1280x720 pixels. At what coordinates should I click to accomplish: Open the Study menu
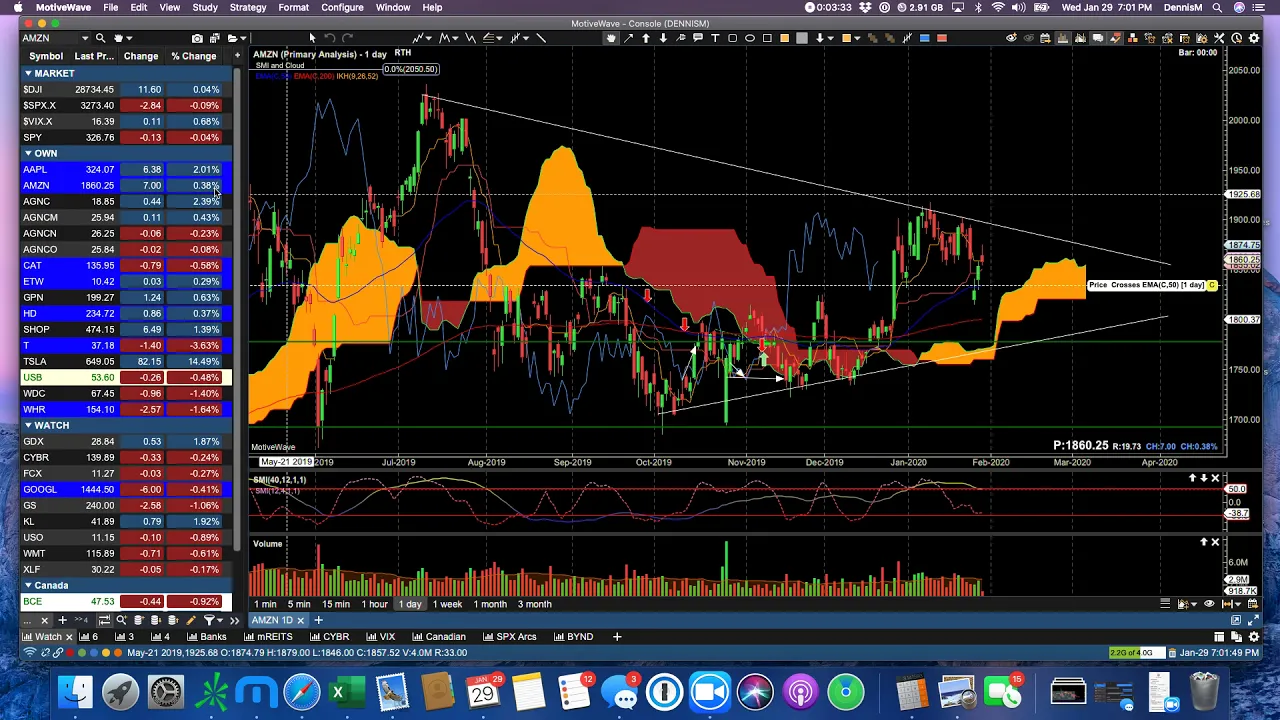point(205,7)
